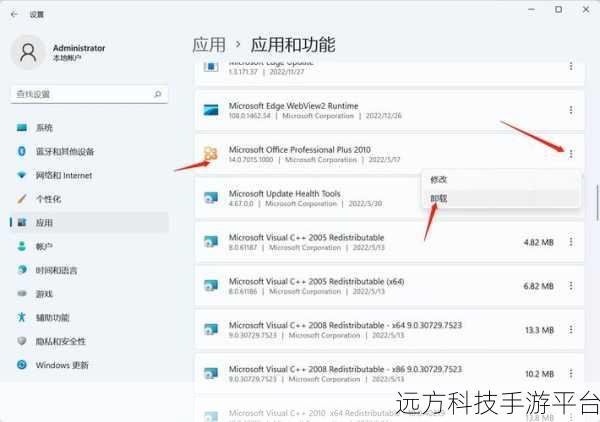Select the 应用 sidebar category
Screen dimensions: 600x422
click(x=89, y=223)
